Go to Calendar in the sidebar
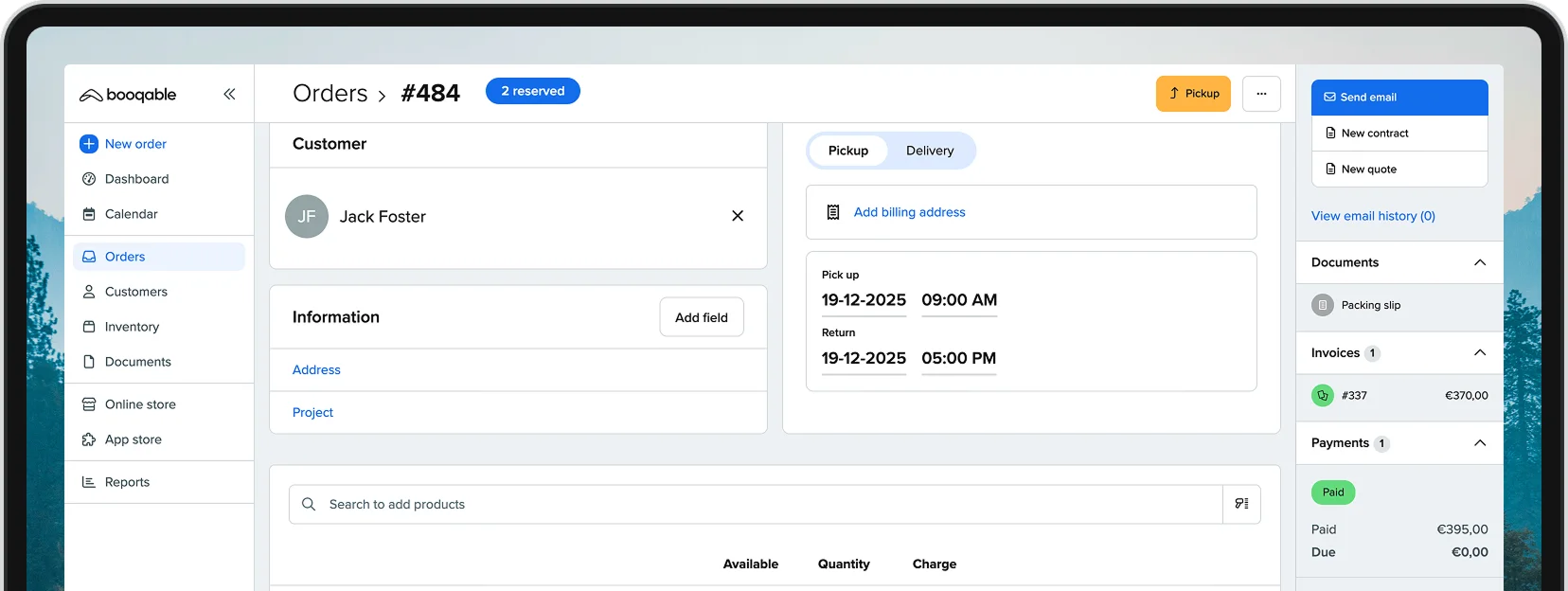The image size is (1568, 591). pos(131,214)
